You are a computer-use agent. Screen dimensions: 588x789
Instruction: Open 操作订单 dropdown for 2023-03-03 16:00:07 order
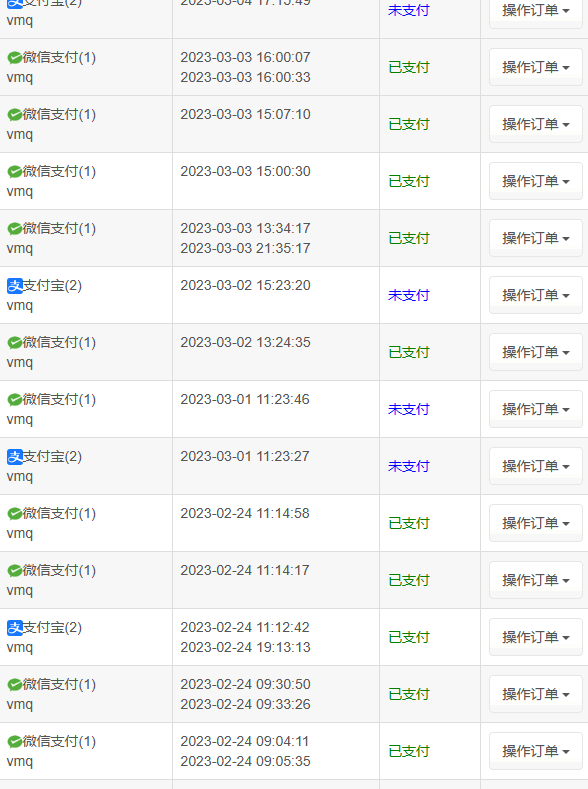pos(536,67)
